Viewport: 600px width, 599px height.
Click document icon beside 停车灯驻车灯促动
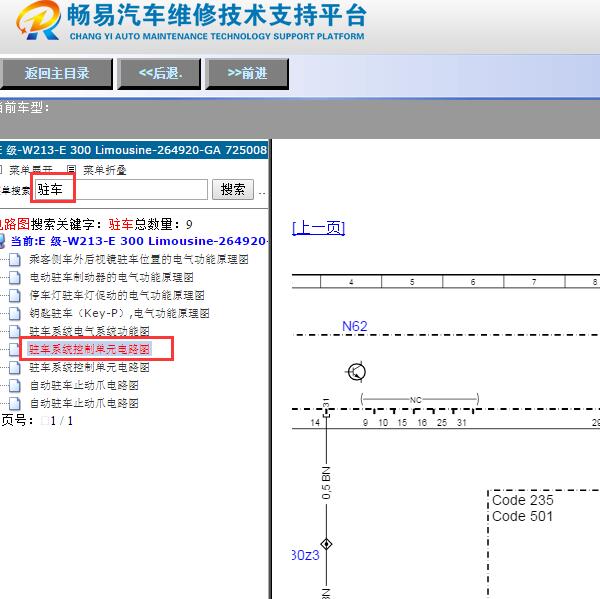click(x=14, y=296)
